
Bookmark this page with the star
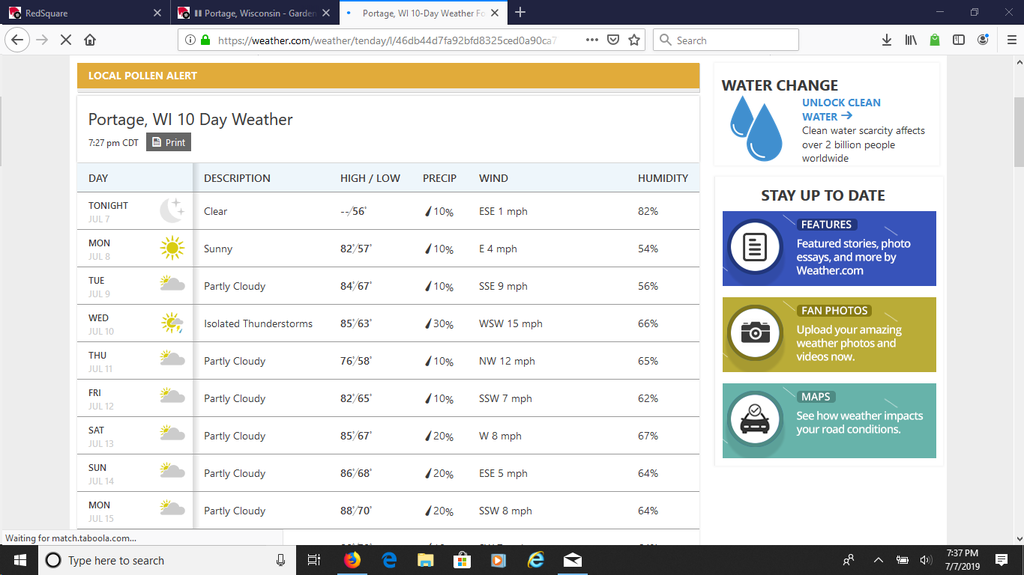[x=634, y=40]
